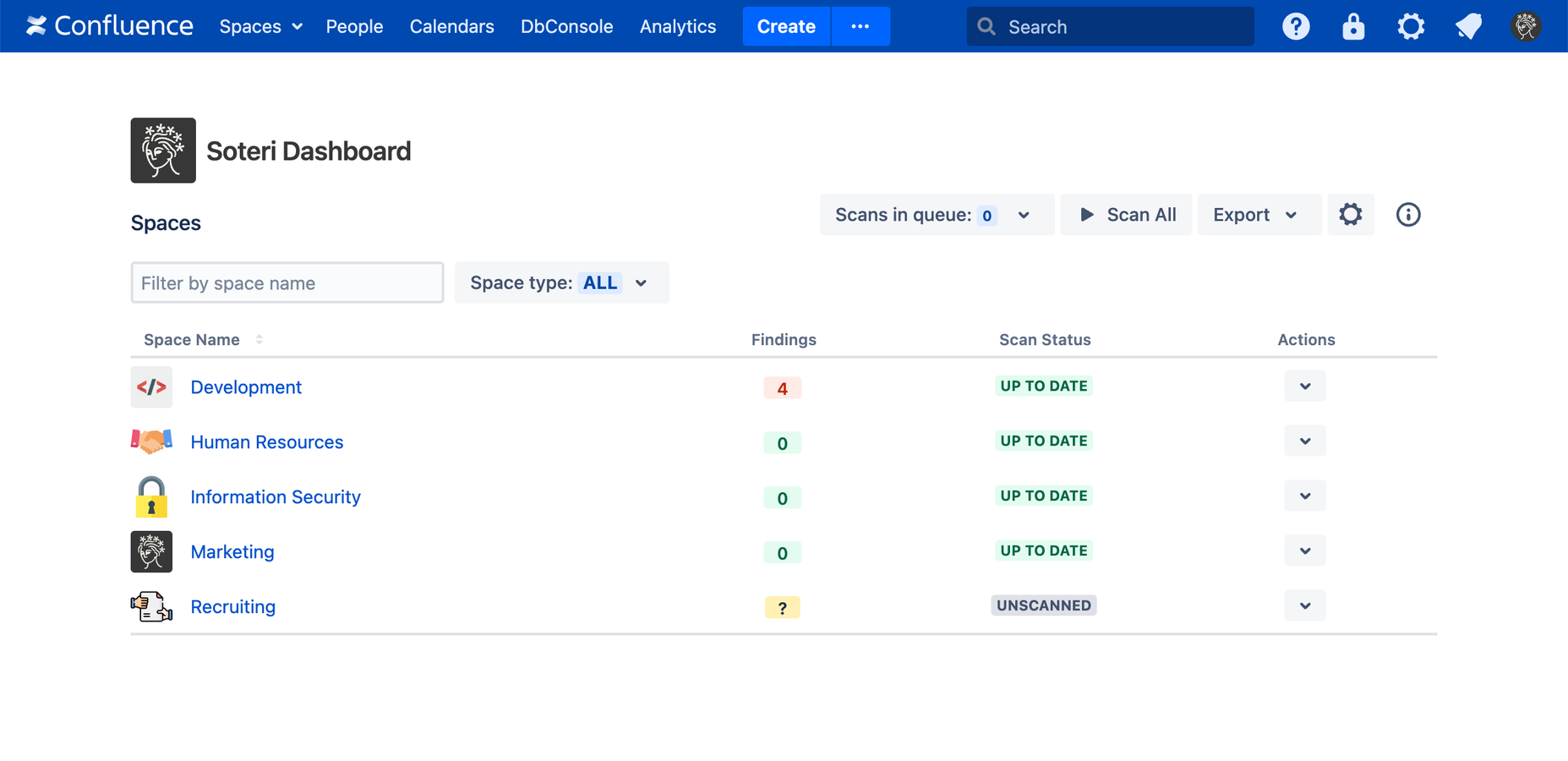Click the Recruiting space icon
1568x761 pixels.
coord(151,606)
